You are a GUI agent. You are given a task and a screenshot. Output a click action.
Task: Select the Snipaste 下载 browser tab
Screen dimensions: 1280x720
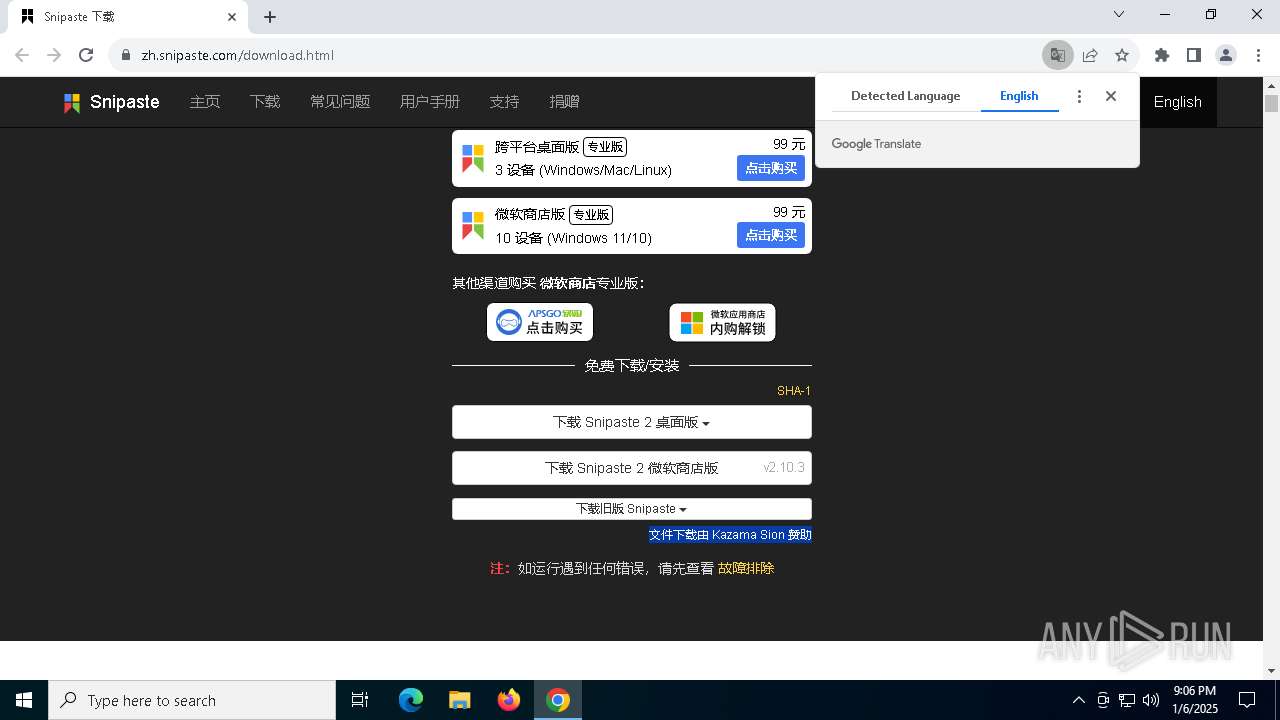tap(128, 17)
